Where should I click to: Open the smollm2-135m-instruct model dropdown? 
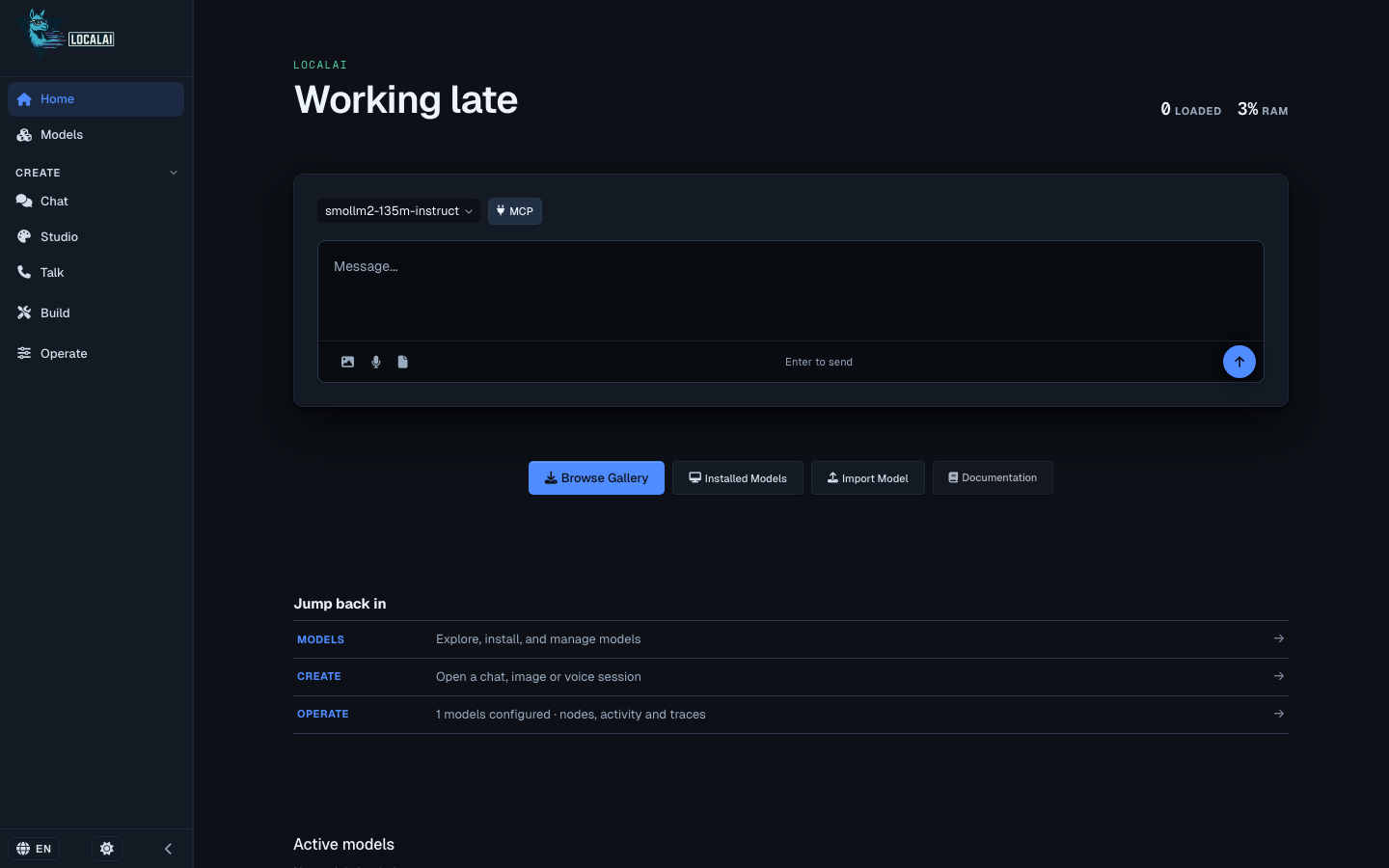[x=398, y=211]
